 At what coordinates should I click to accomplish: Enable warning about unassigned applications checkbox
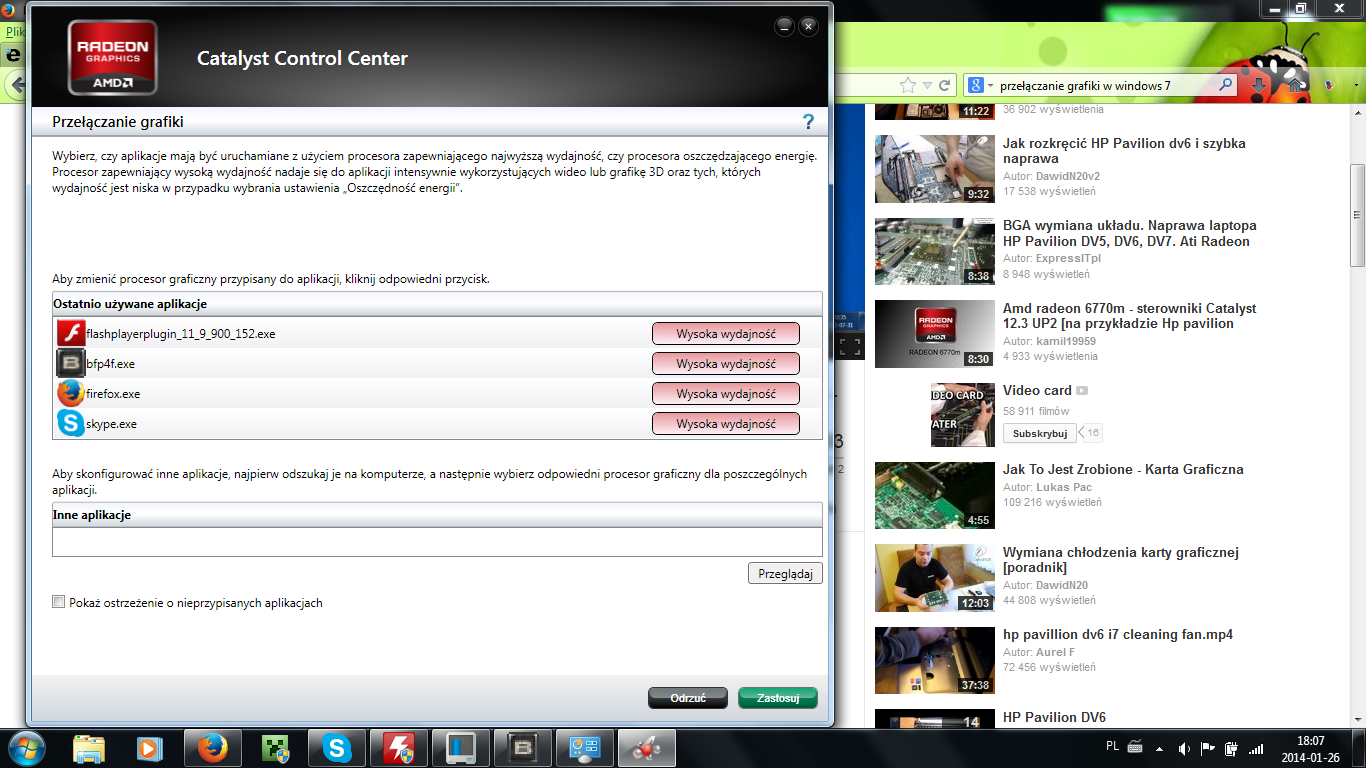pyautogui.click(x=59, y=602)
